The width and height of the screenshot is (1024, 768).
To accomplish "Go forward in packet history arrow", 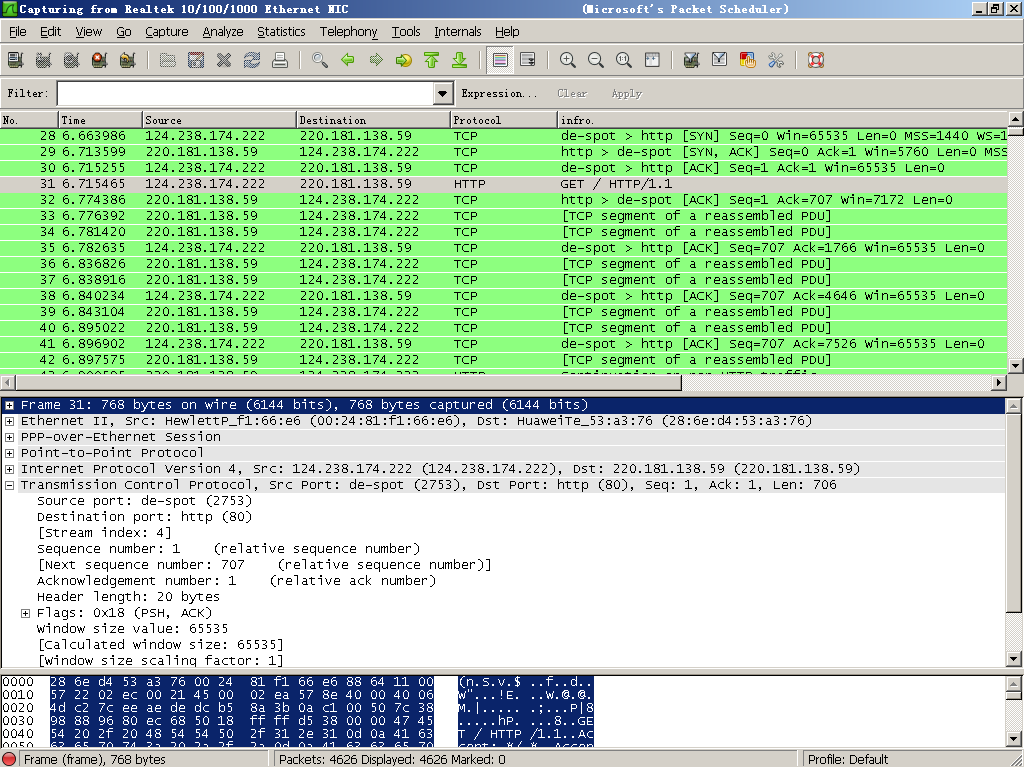I will click(376, 60).
